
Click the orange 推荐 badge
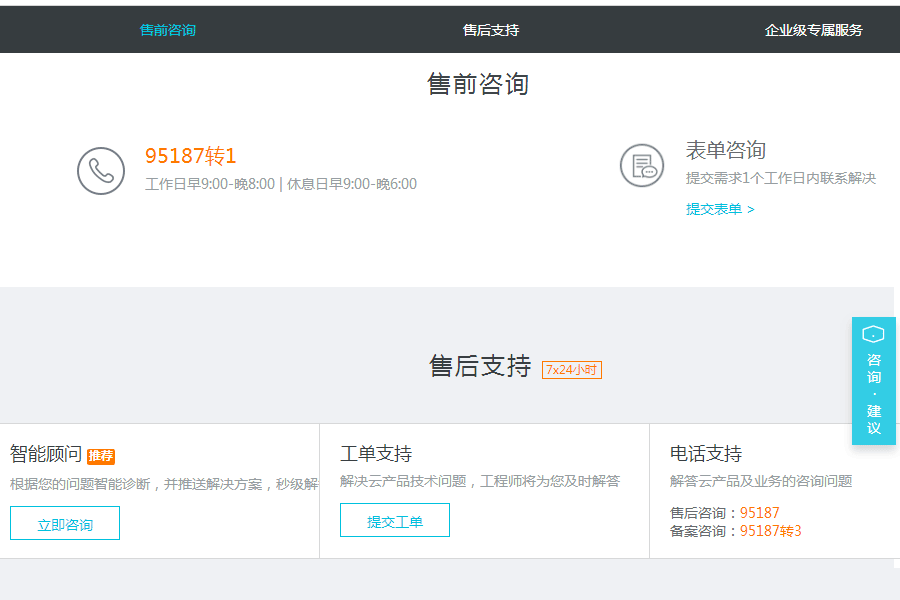101,456
